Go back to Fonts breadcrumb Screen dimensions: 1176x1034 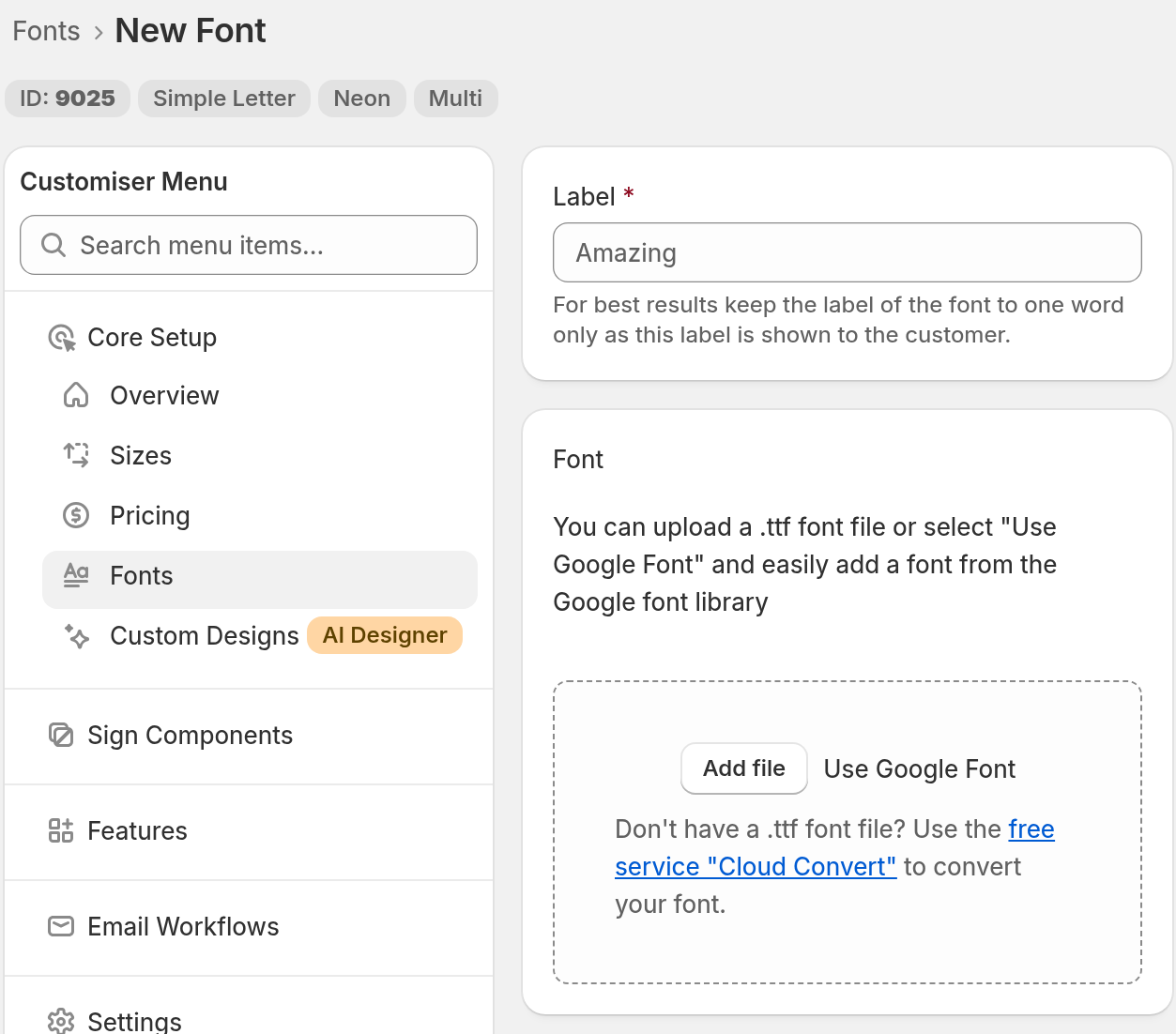pos(46,31)
